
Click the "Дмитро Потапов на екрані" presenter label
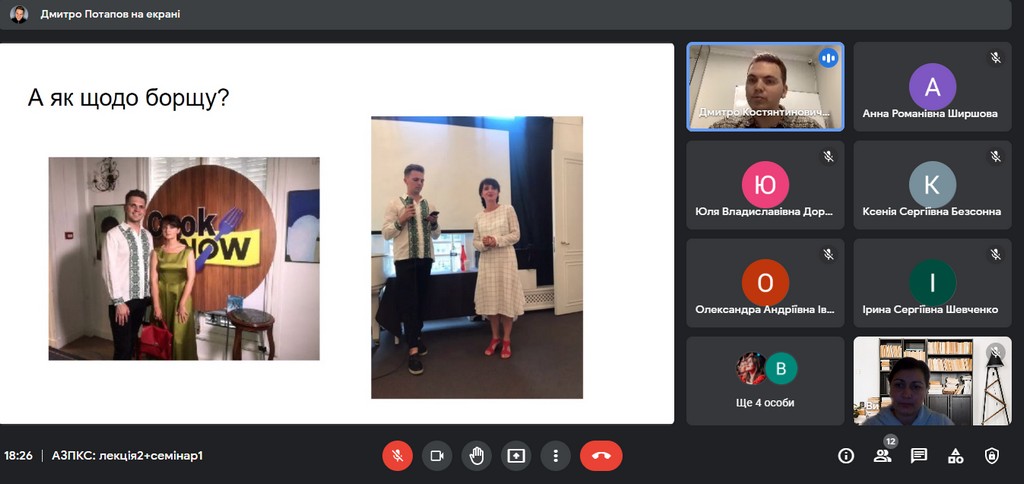coord(110,15)
